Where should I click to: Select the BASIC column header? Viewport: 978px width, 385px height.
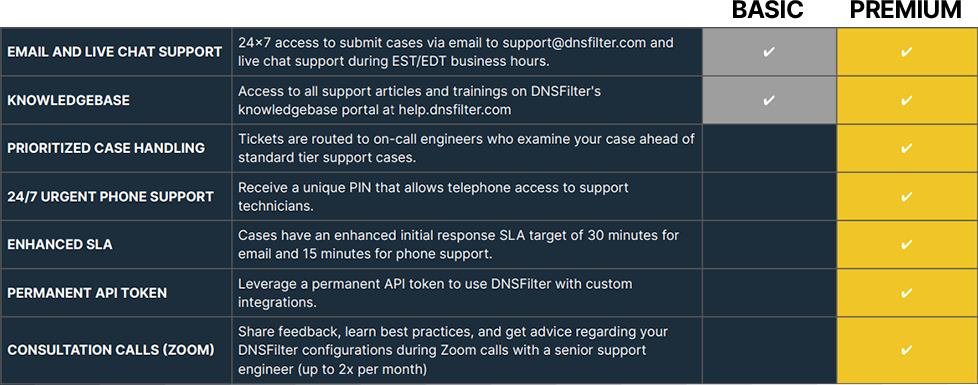tap(768, 11)
